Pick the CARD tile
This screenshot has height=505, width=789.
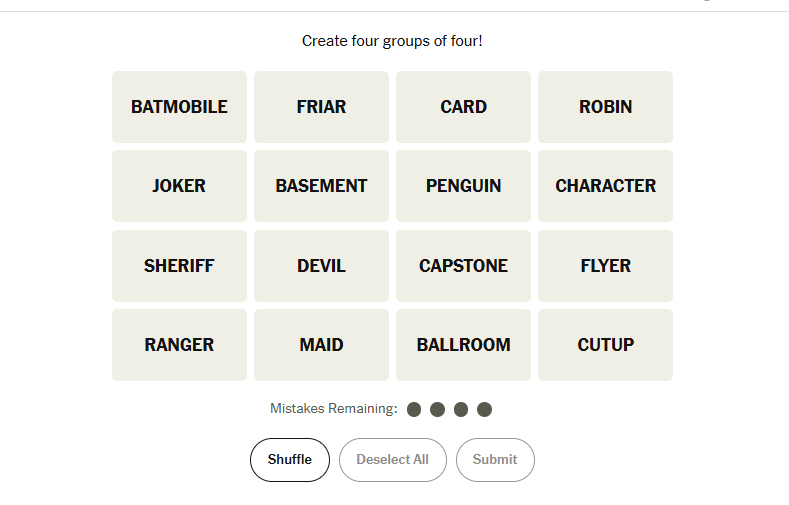pyautogui.click(x=463, y=107)
